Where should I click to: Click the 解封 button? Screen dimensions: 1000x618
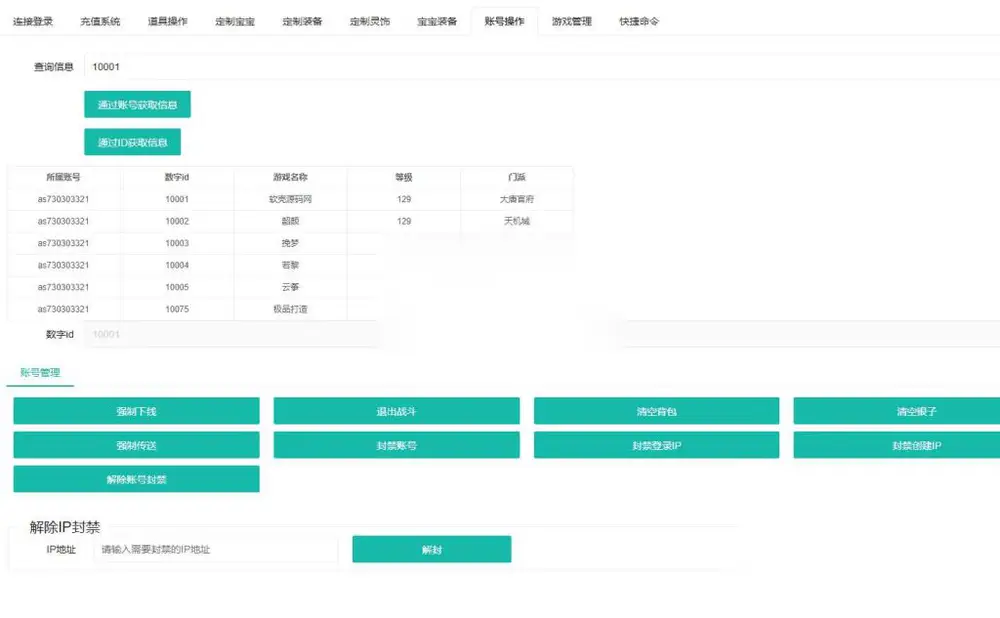[432, 549]
